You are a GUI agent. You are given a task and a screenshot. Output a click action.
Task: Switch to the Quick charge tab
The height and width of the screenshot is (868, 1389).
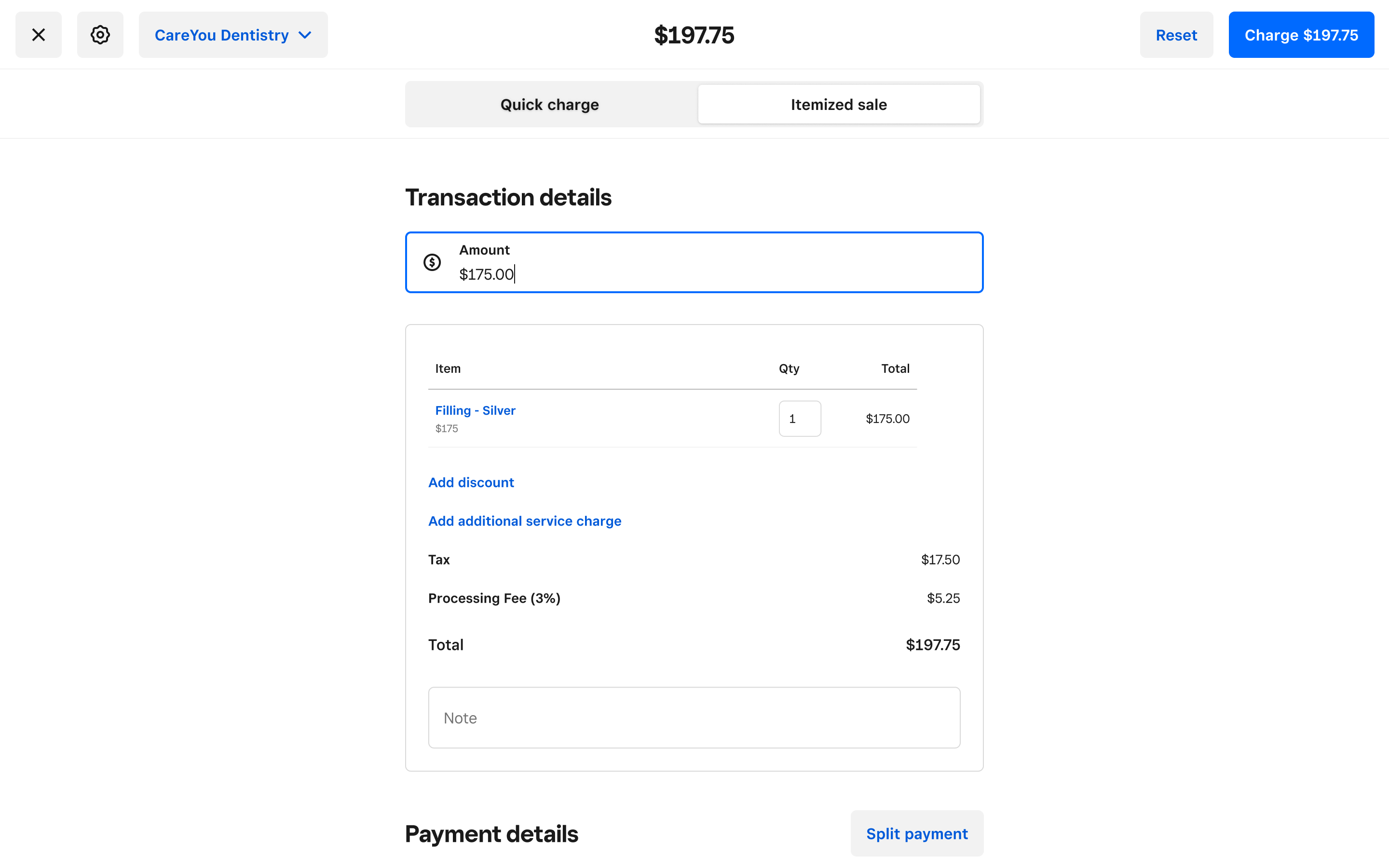(x=549, y=104)
